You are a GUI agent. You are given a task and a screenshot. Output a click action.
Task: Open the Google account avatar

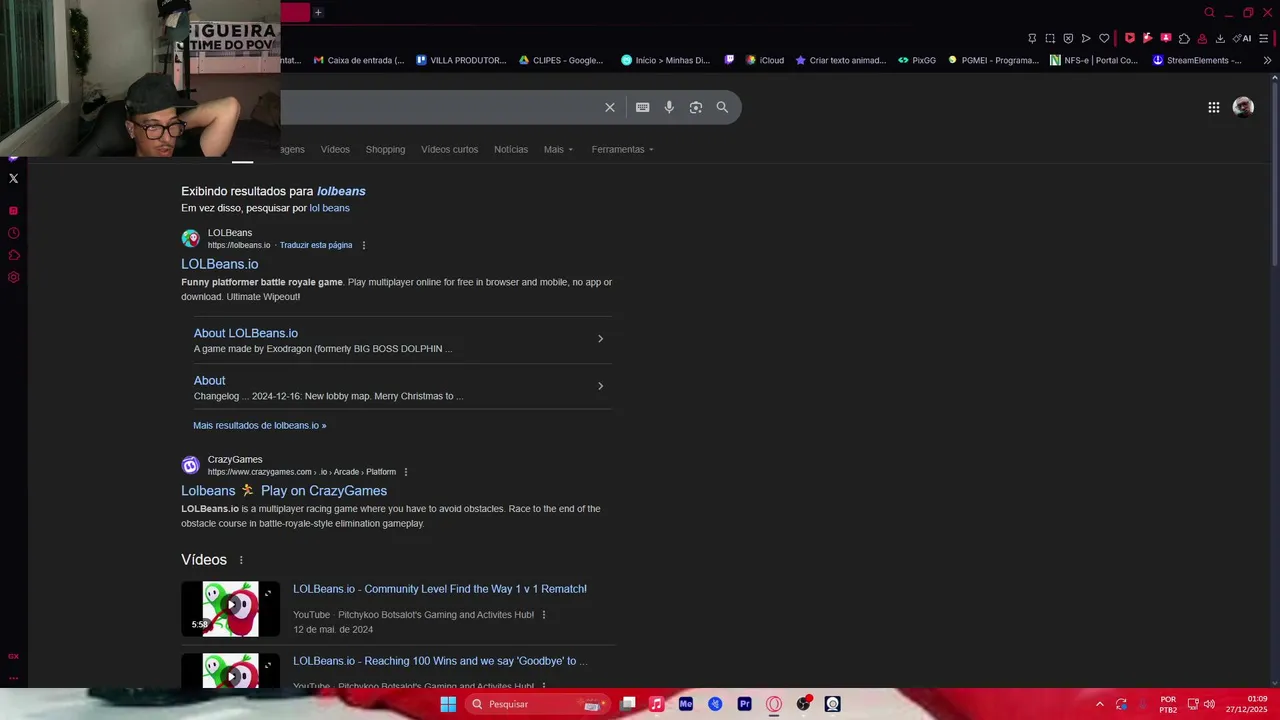[x=1243, y=107]
